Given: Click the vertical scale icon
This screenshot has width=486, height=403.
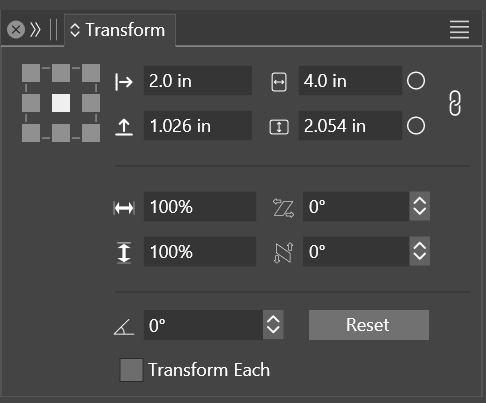Looking at the screenshot, I should 124,253.
